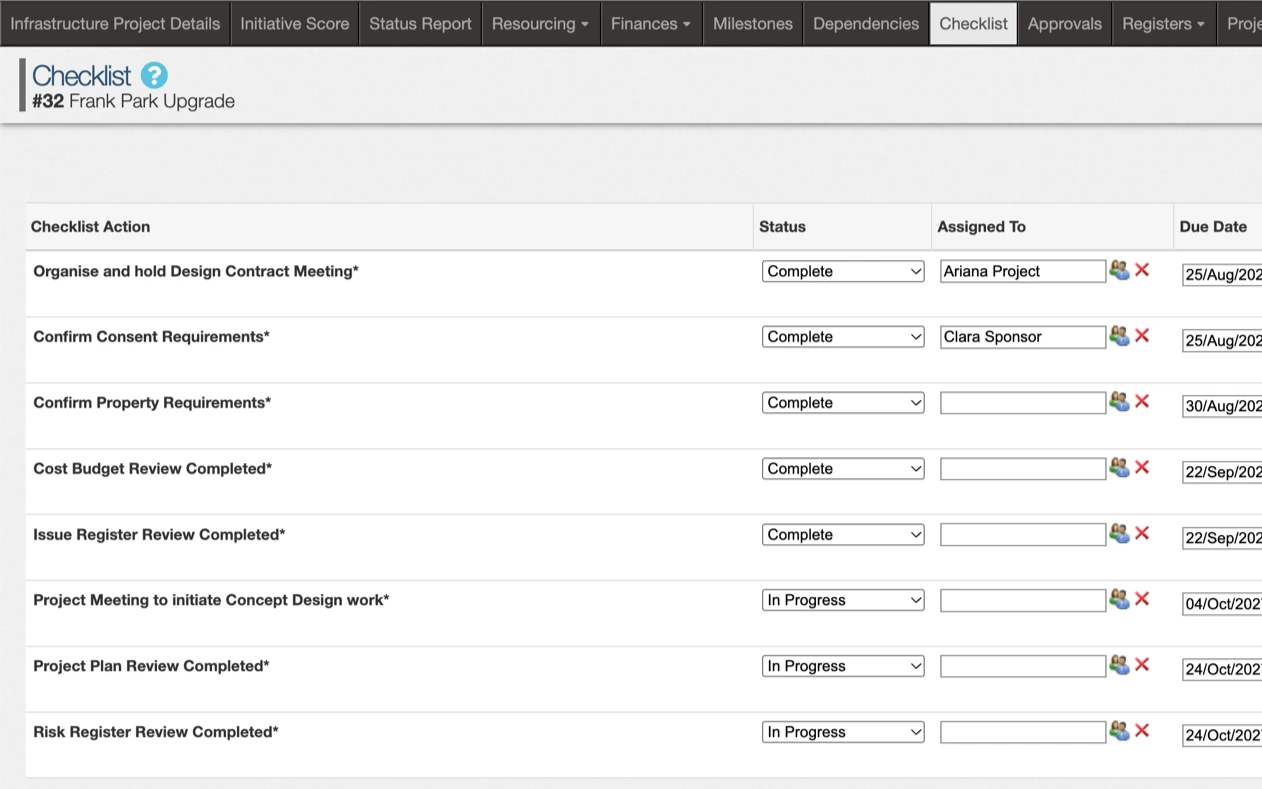This screenshot has width=1262, height=789.
Task: Open user picker for Confirm Property Requirements
Action: click(x=1119, y=402)
